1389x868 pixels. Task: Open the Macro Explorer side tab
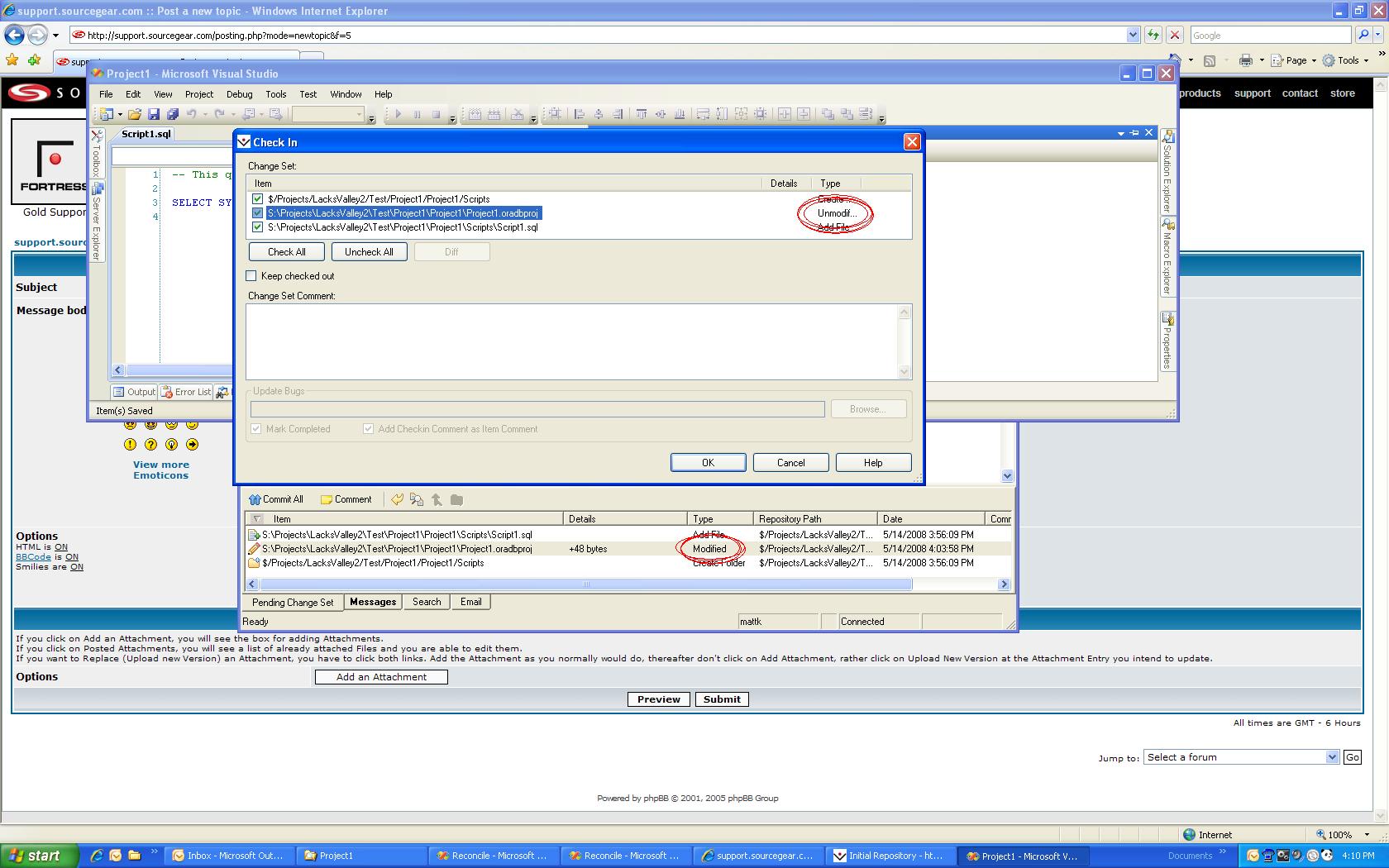click(1167, 258)
